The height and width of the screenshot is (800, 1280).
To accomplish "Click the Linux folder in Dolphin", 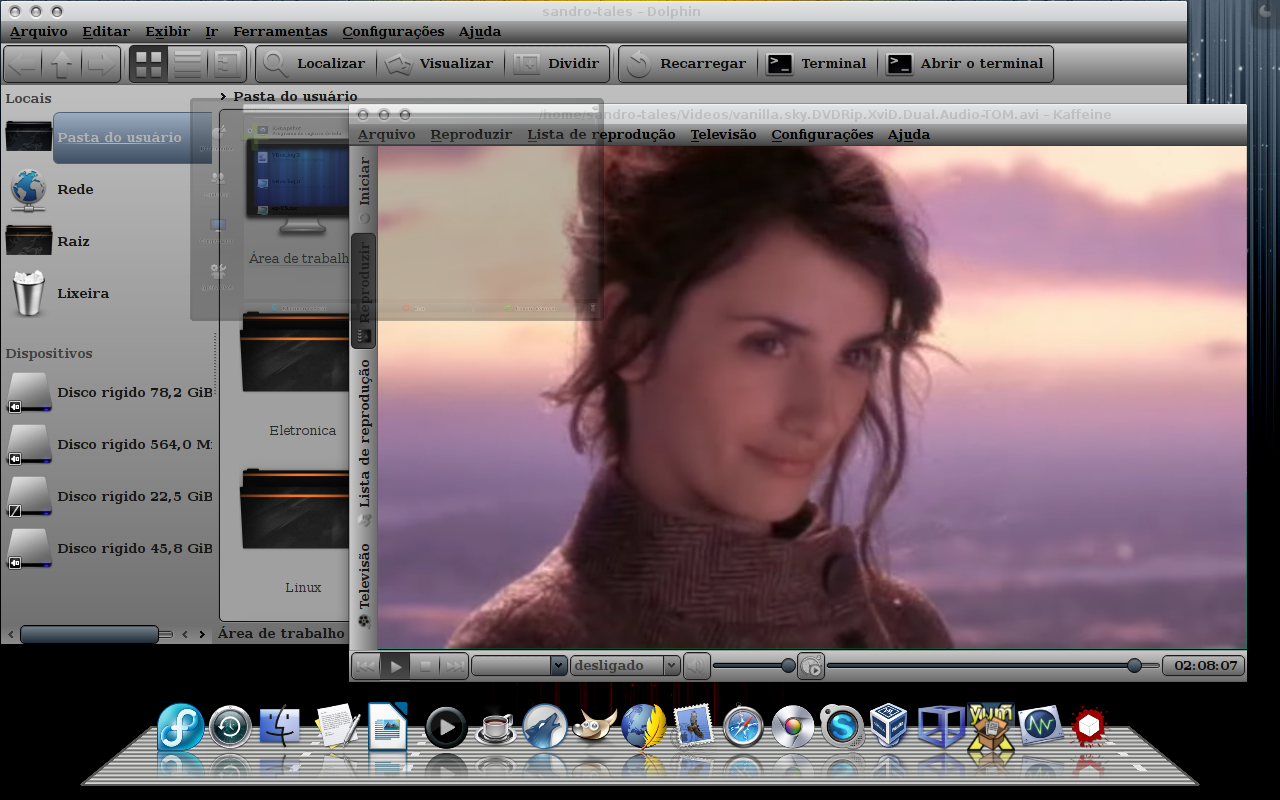I will point(295,530).
